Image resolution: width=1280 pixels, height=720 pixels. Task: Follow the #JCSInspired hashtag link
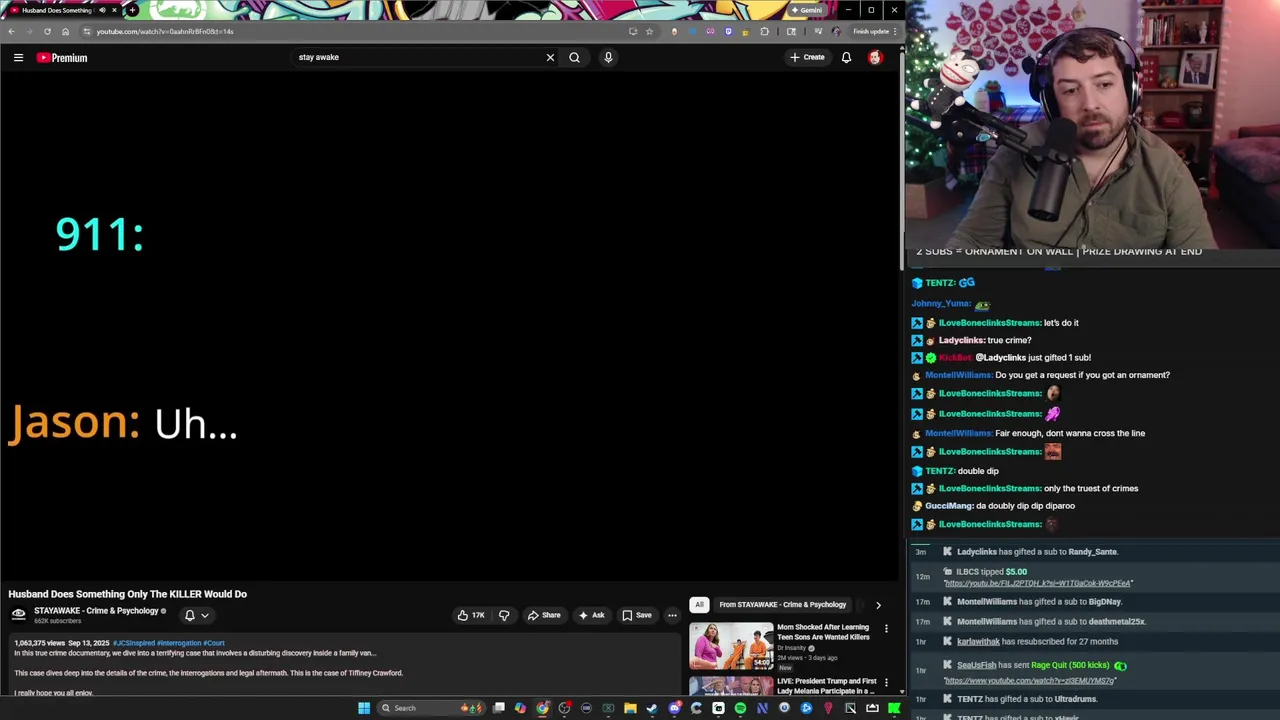coord(134,643)
